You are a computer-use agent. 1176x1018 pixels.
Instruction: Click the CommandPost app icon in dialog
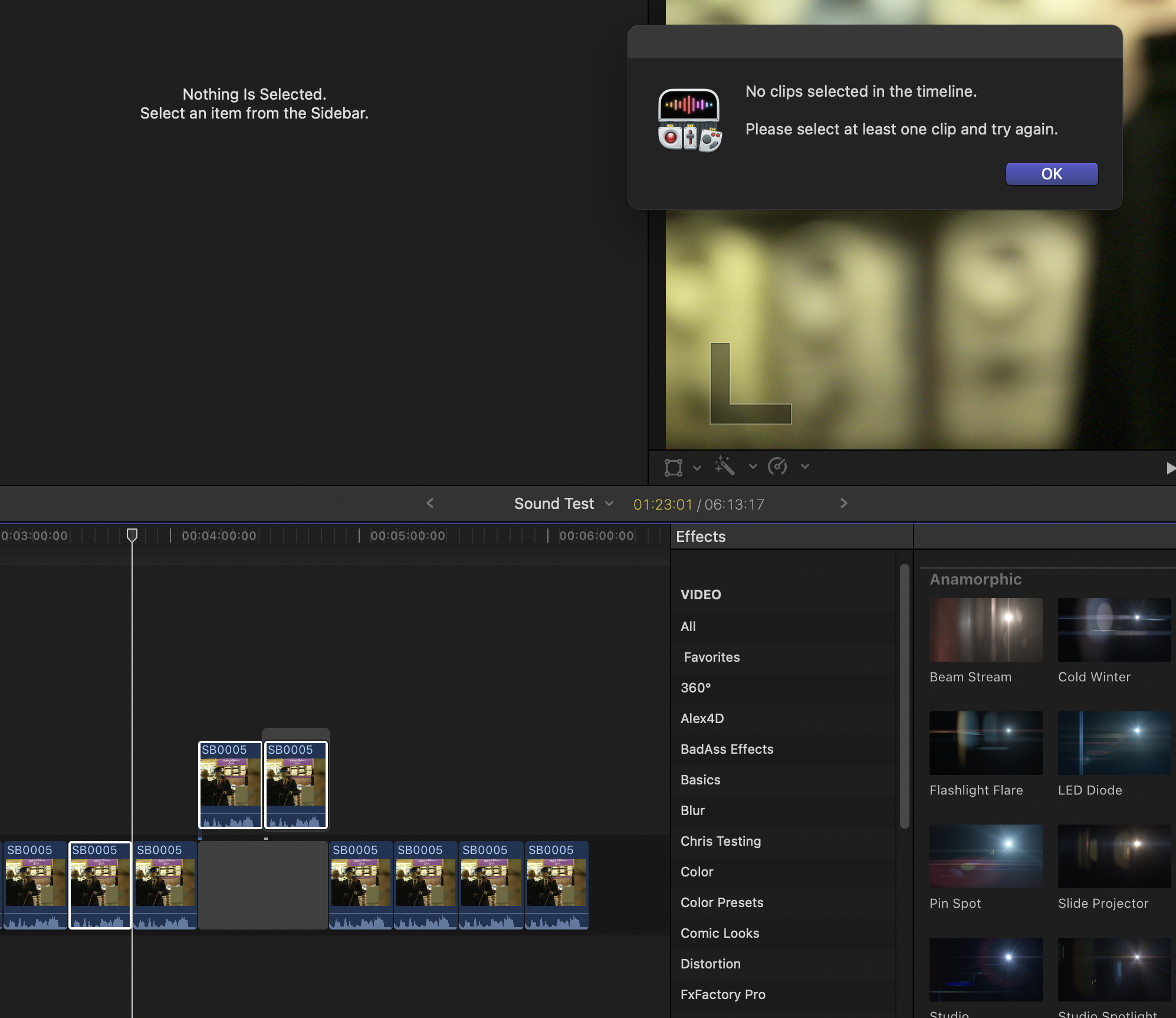tap(690, 120)
